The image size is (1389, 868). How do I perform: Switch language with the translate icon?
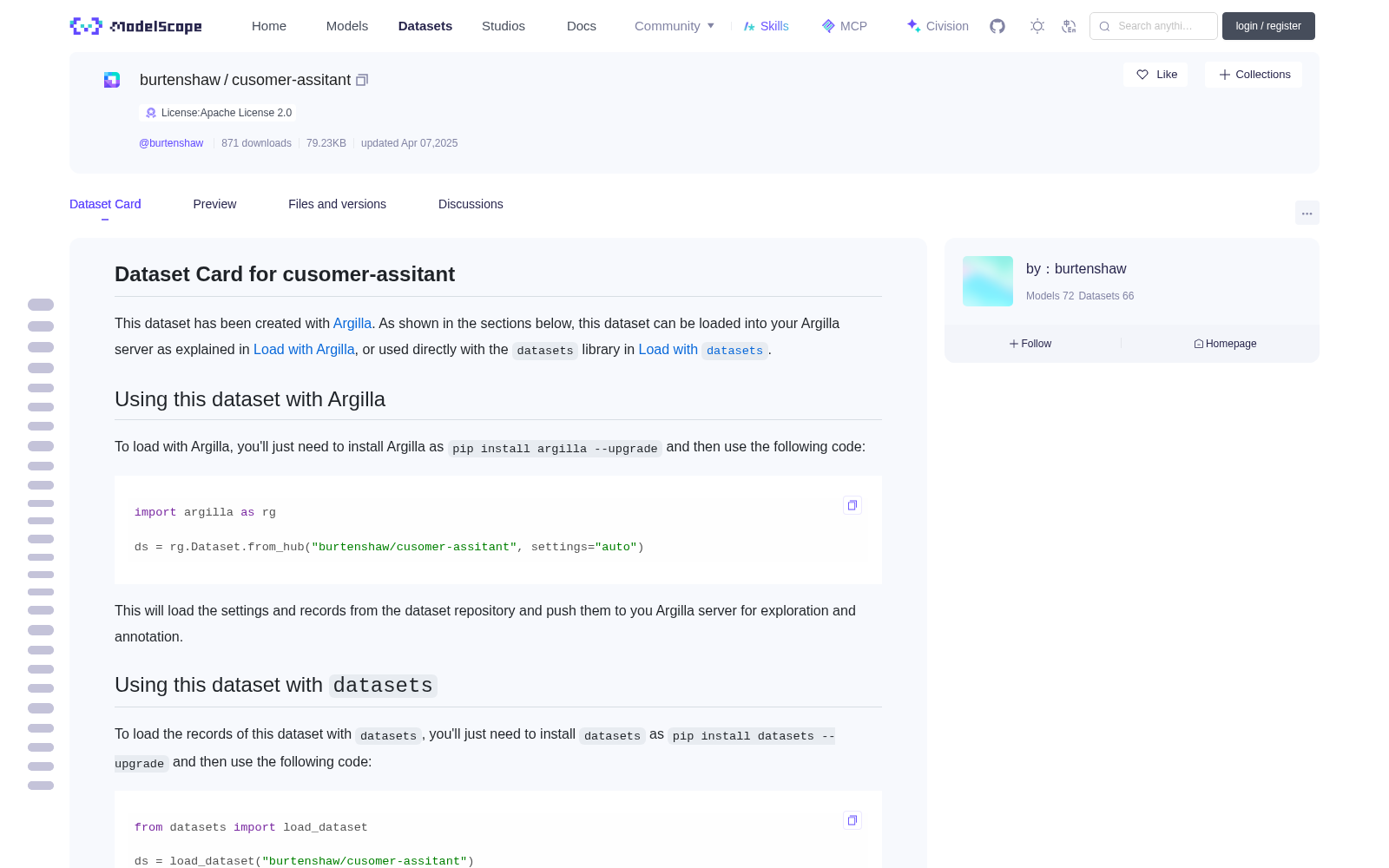(1070, 26)
